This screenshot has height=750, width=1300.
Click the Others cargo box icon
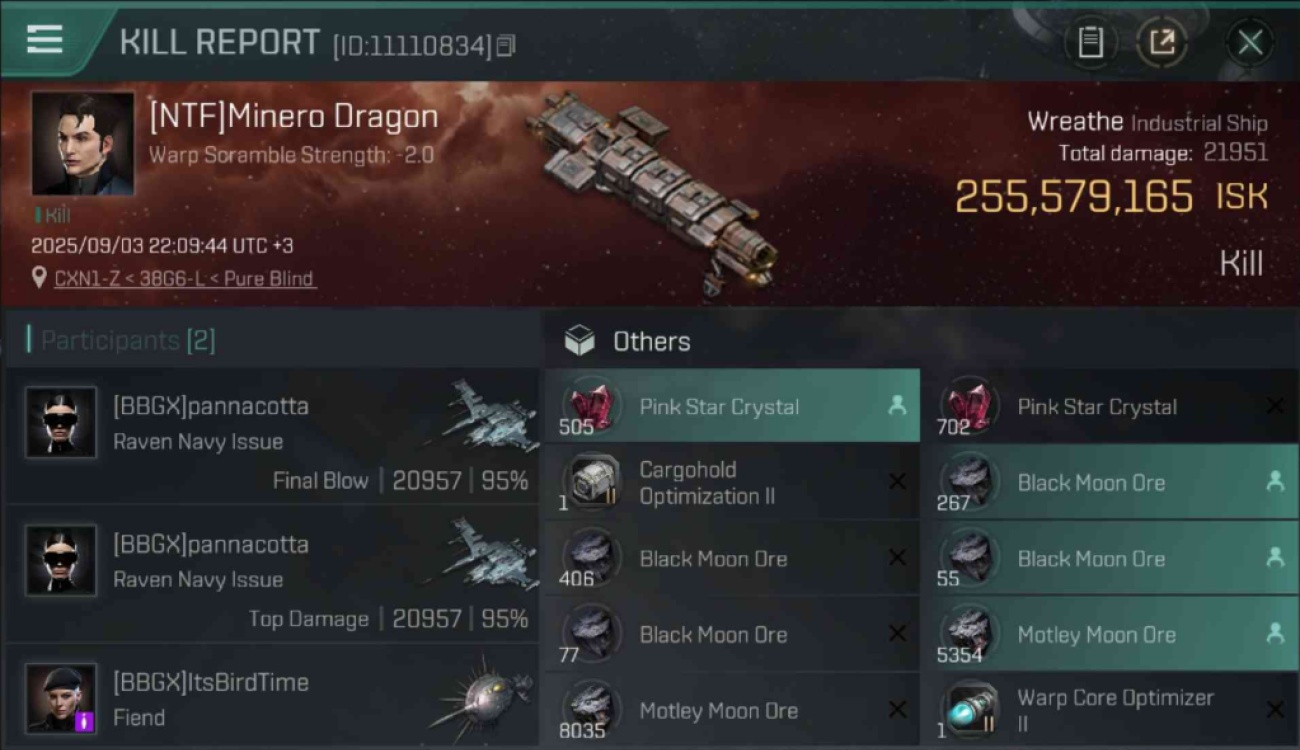click(x=579, y=341)
